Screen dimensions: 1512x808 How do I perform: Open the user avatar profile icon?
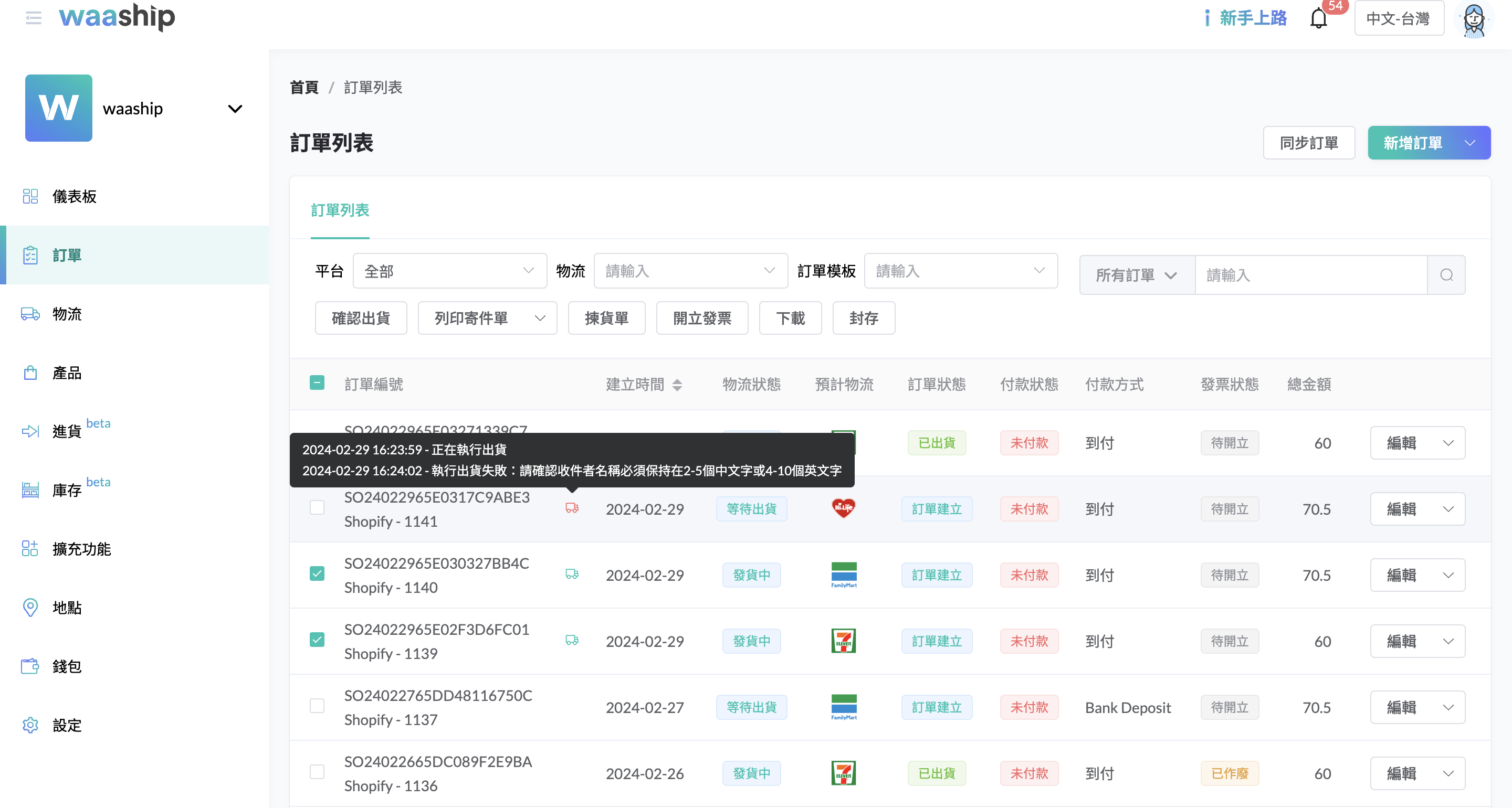(x=1474, y=19)
